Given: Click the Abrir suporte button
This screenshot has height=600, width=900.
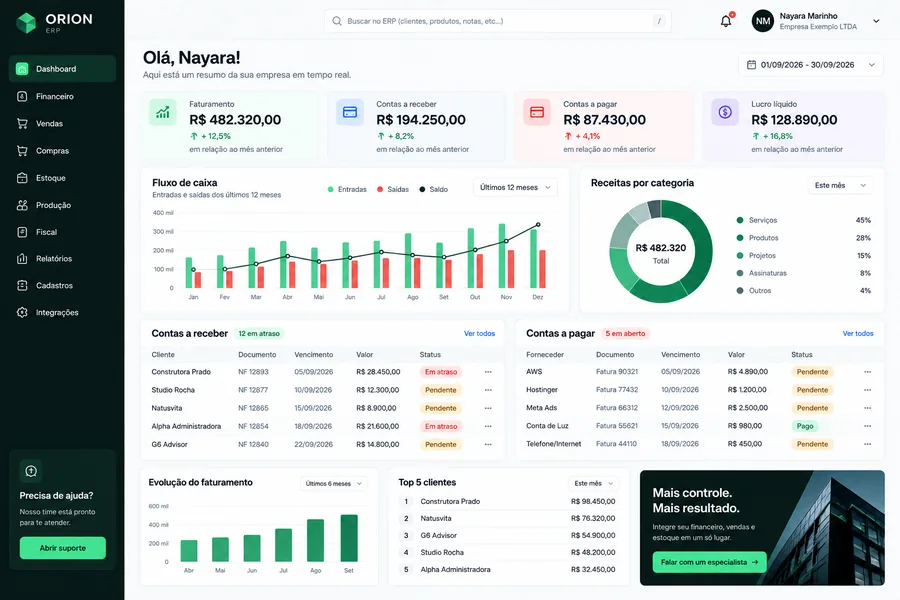Looking at the screenshot, I should 63,548.
